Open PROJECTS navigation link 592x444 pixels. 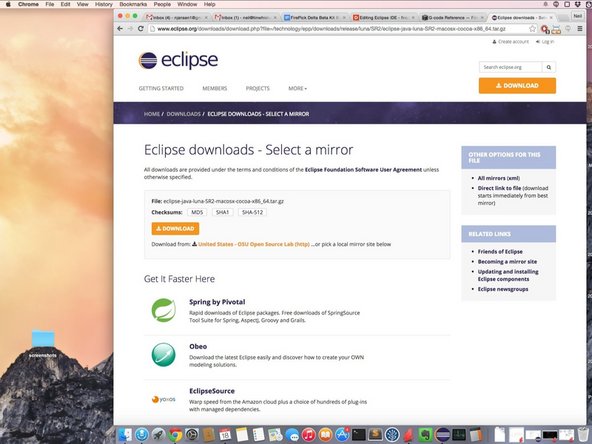[257, 88]
